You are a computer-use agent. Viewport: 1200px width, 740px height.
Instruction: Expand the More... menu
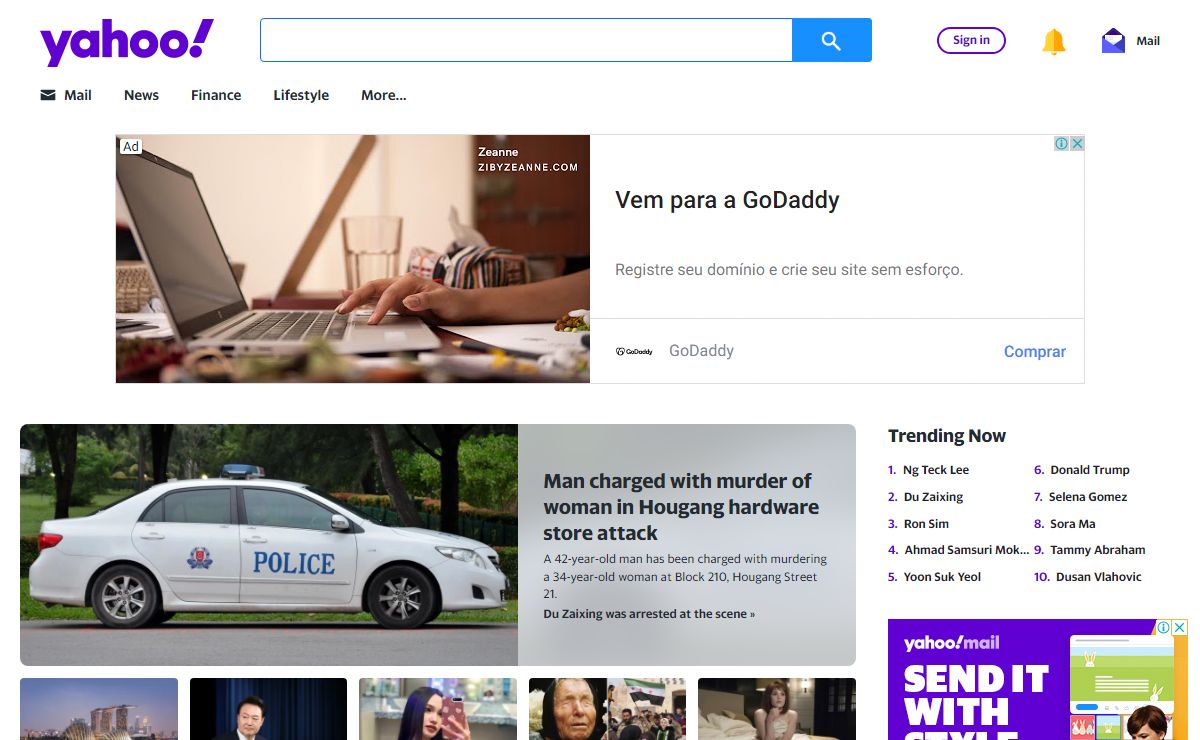[384, 95]
